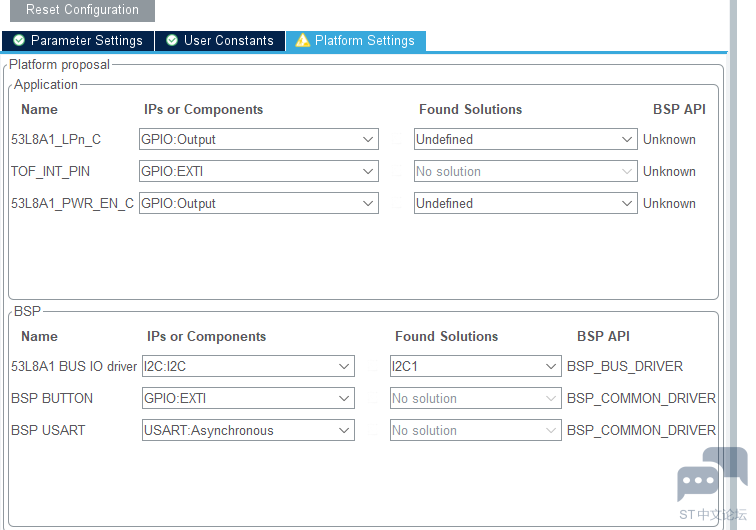Screen dimensions: 756x530
Task: Open the GPIO:Output dropdown for 53L8A1_PWR_EN_C
Action: (258, 203)
